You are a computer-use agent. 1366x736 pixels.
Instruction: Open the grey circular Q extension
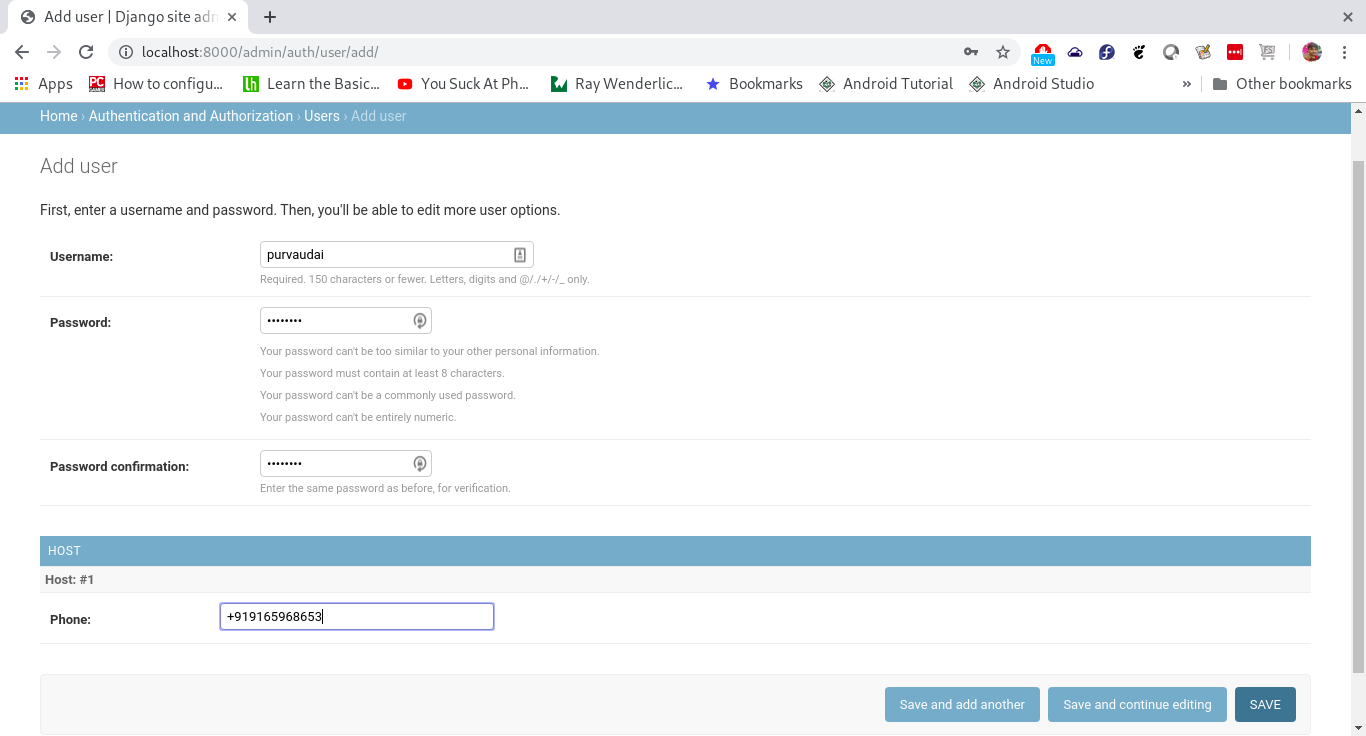tap(1171, 52)
